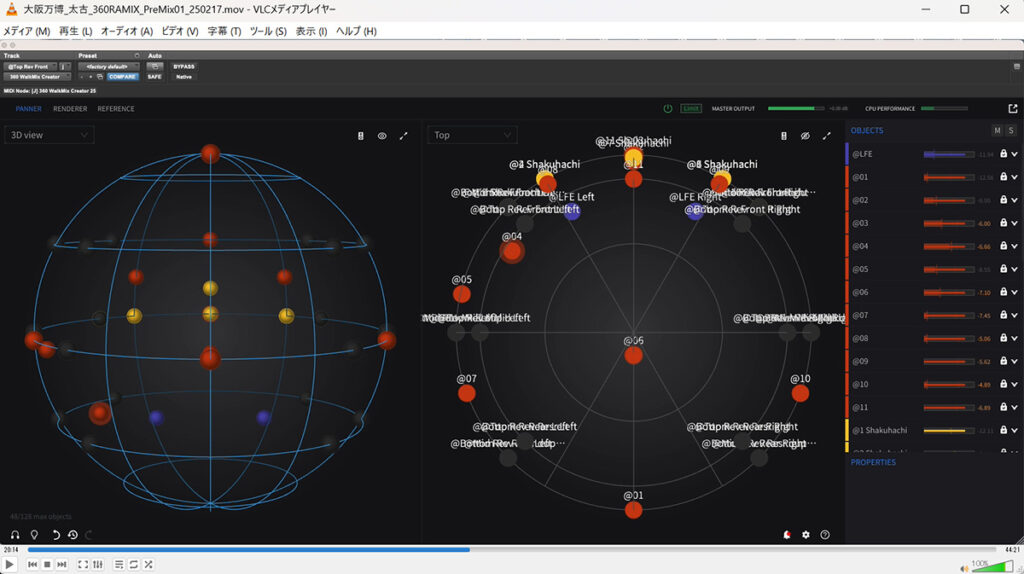Open the 字幕 (T) menu
This screenshot has width=1024, height=574.
224,31
